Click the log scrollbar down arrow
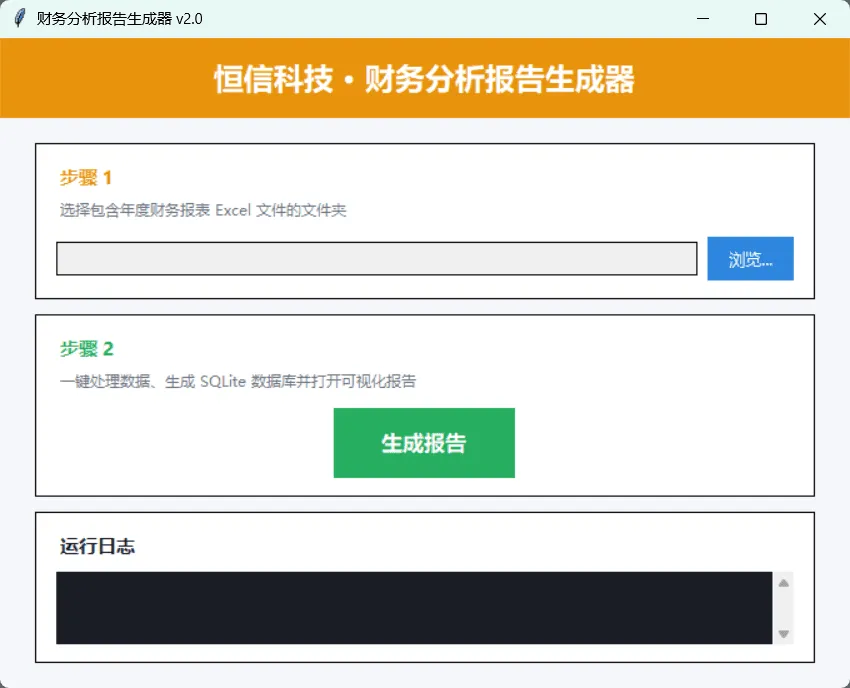The image size is (850, 688). click(x=783, y=633)
